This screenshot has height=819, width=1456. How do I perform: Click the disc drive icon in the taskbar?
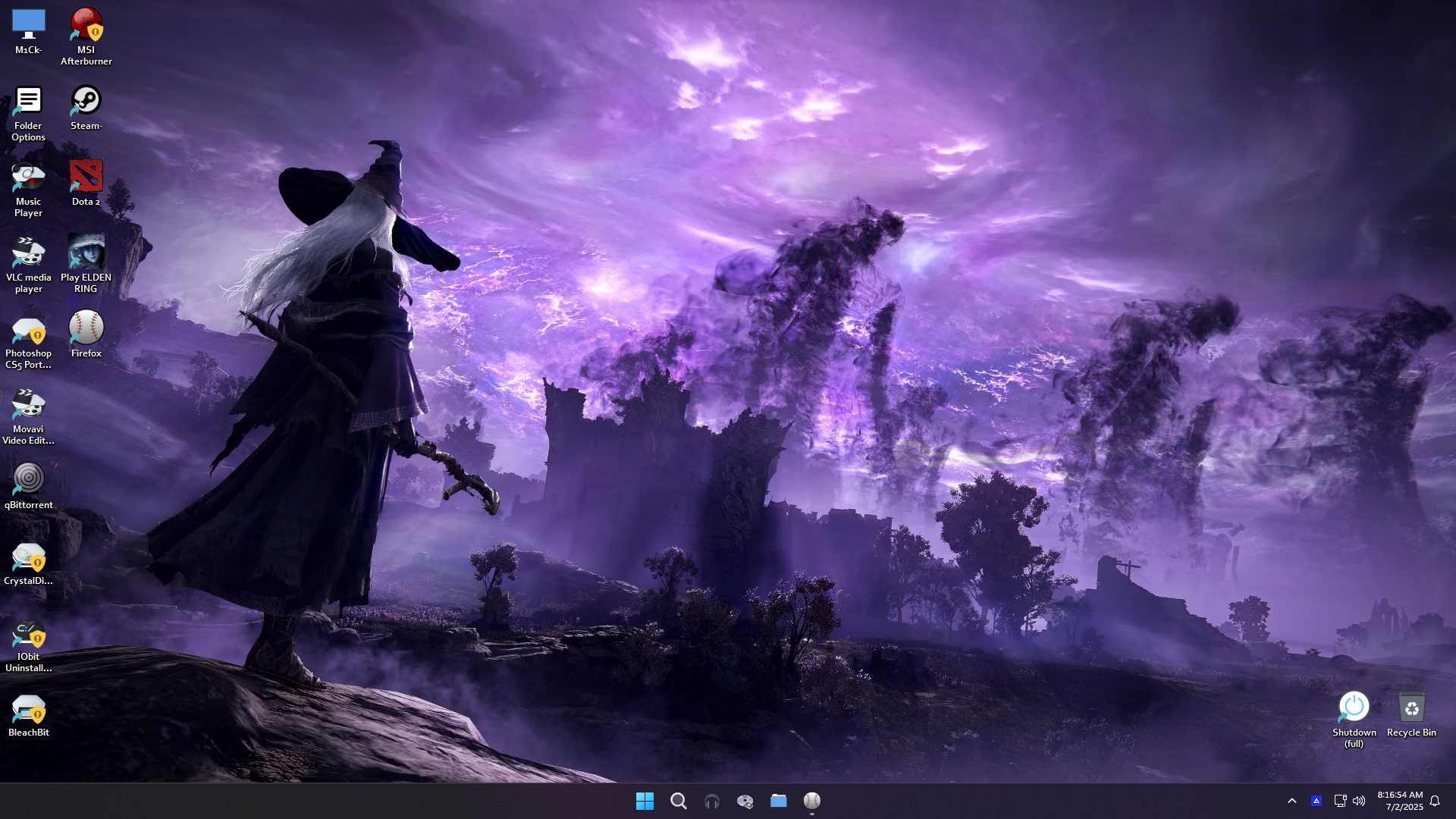click(745, 801)
